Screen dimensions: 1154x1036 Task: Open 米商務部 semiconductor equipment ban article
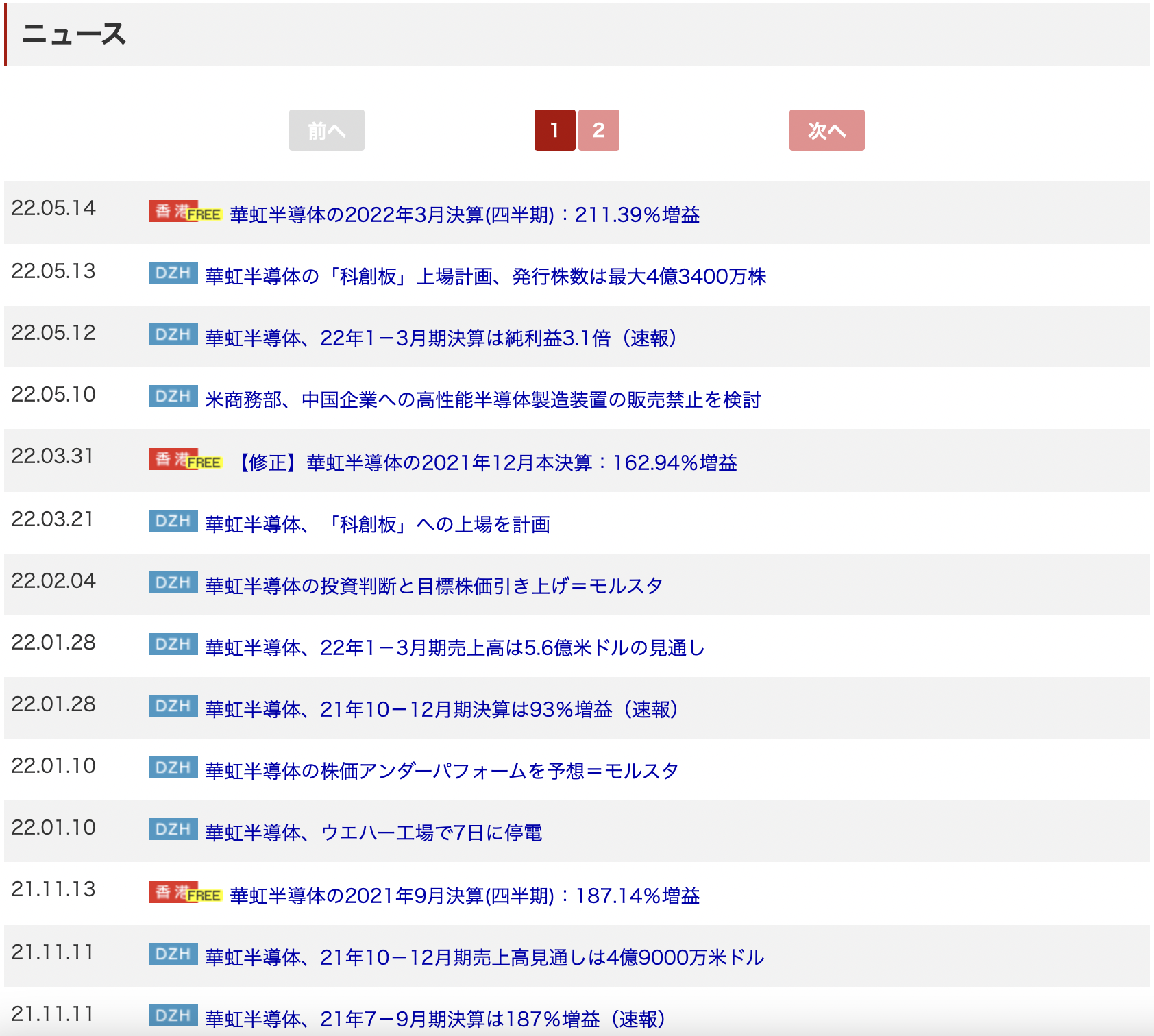coord(483,399)
